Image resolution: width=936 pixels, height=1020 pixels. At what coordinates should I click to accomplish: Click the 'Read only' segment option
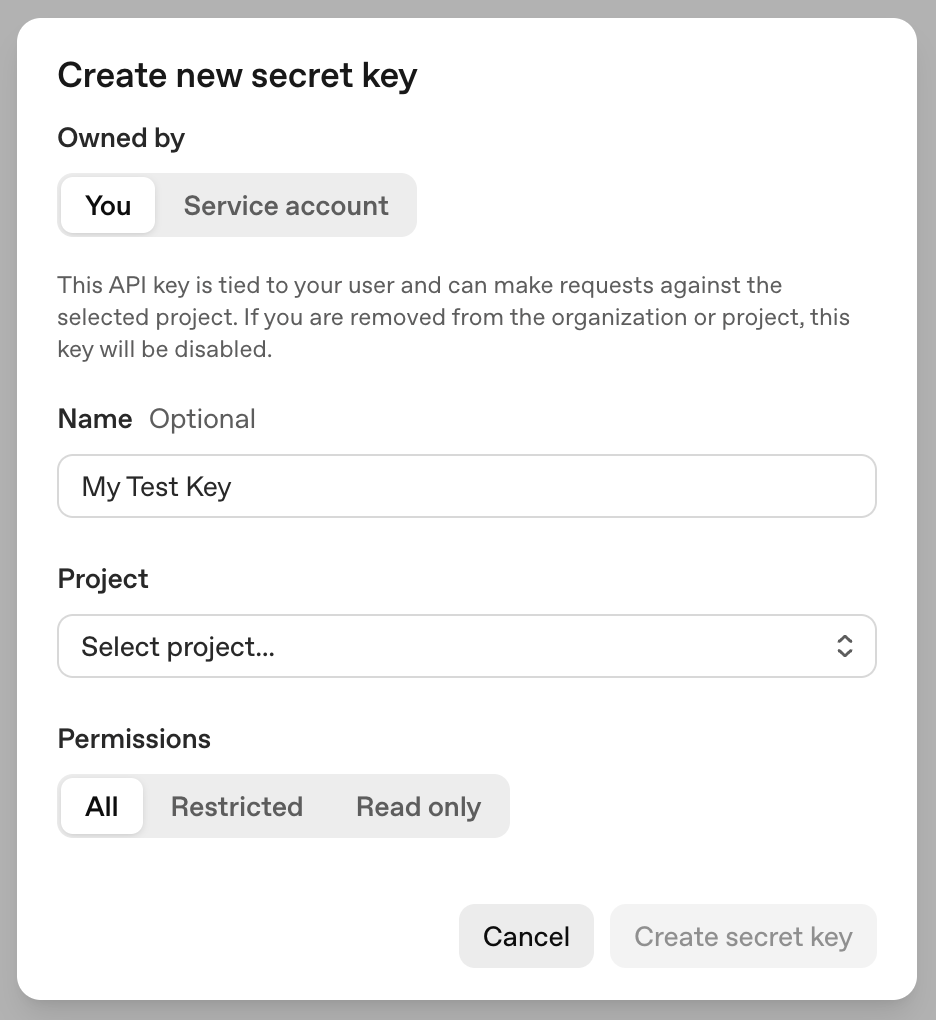tap(418, 806)
